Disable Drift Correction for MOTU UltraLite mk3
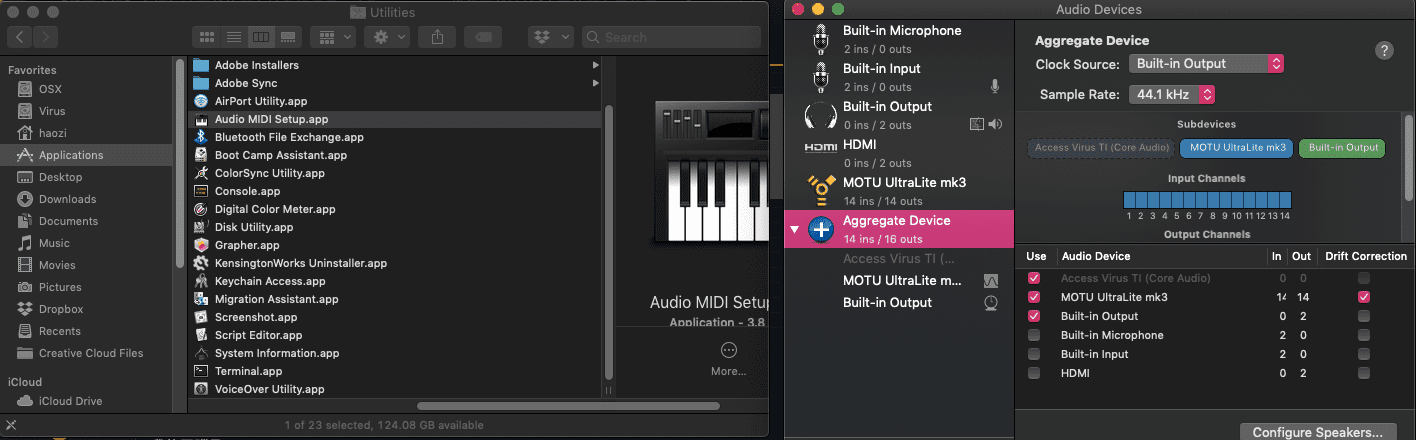The width and height of the screenshot is (1416, 440). pos(1364,297)
